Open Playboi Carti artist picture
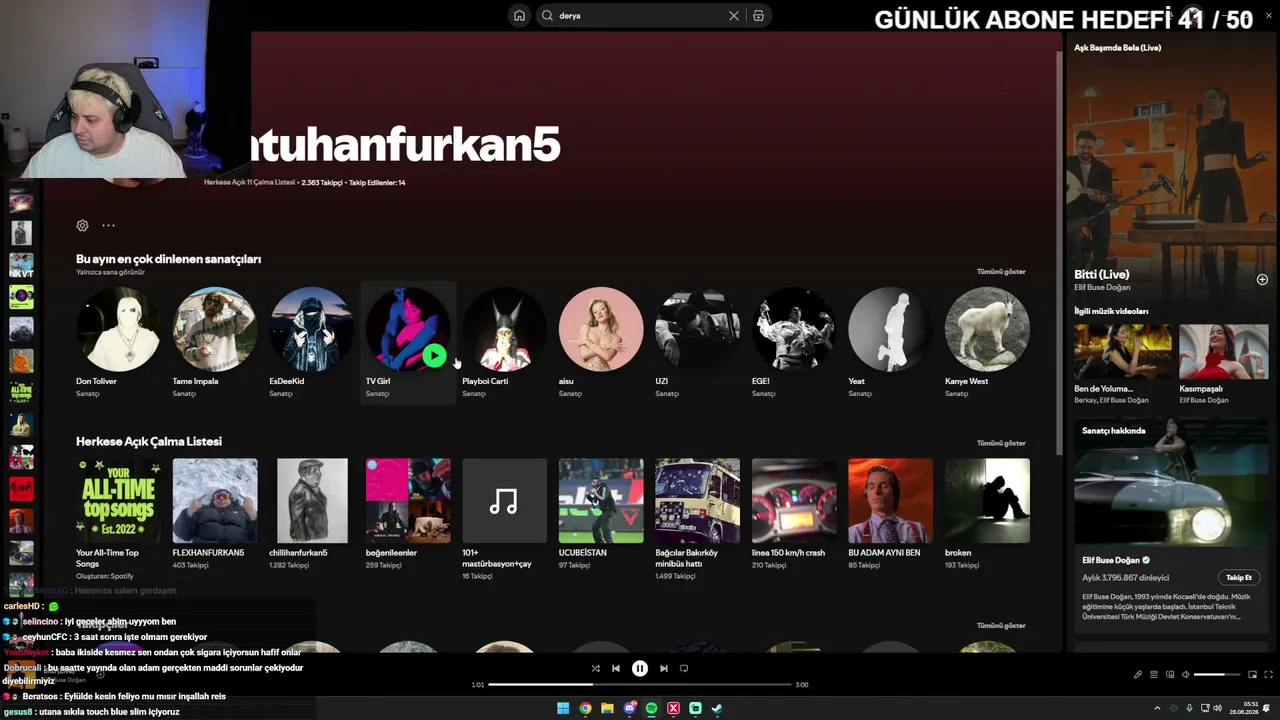 [504, 329]
